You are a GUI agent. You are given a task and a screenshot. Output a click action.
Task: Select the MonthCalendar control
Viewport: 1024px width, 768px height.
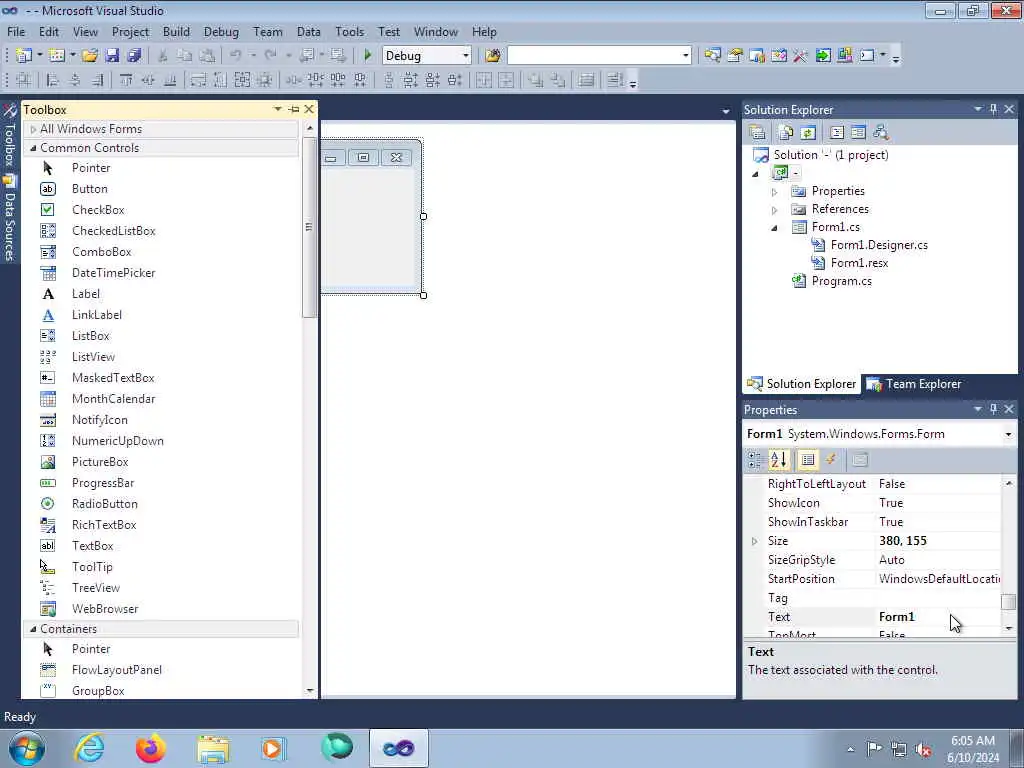(113, 398)
